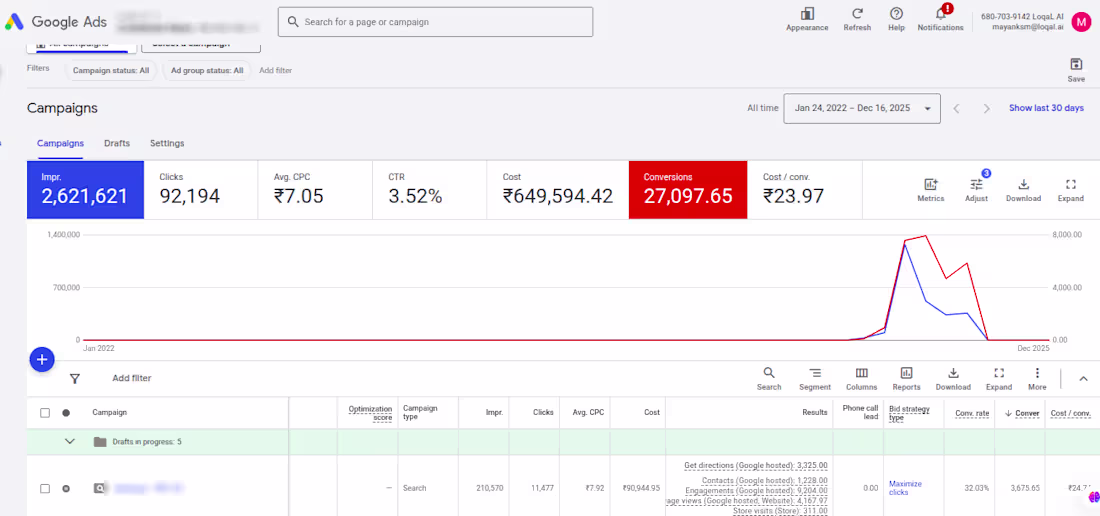Open the Segment icon in table toolbar

tap(814, 373)
